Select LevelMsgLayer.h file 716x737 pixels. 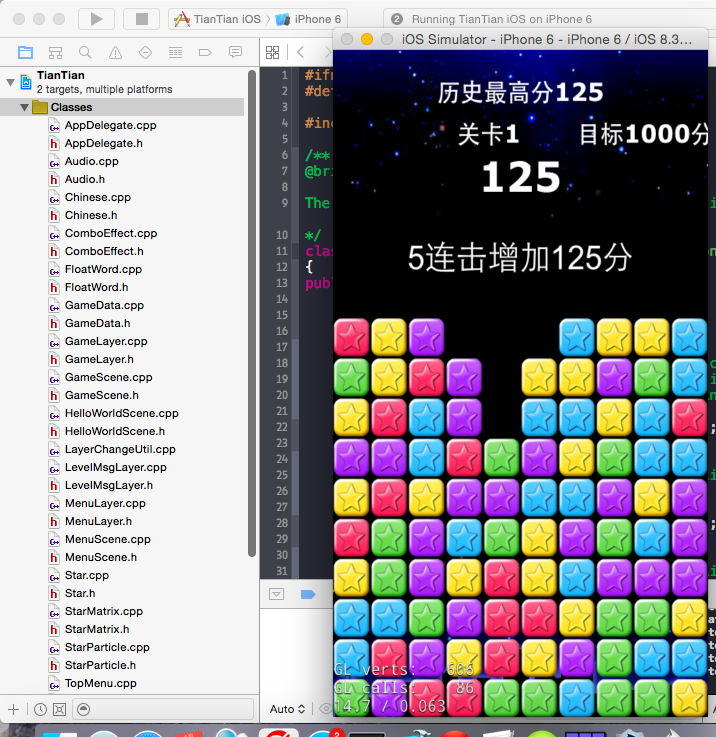click(x=109, y=486)
